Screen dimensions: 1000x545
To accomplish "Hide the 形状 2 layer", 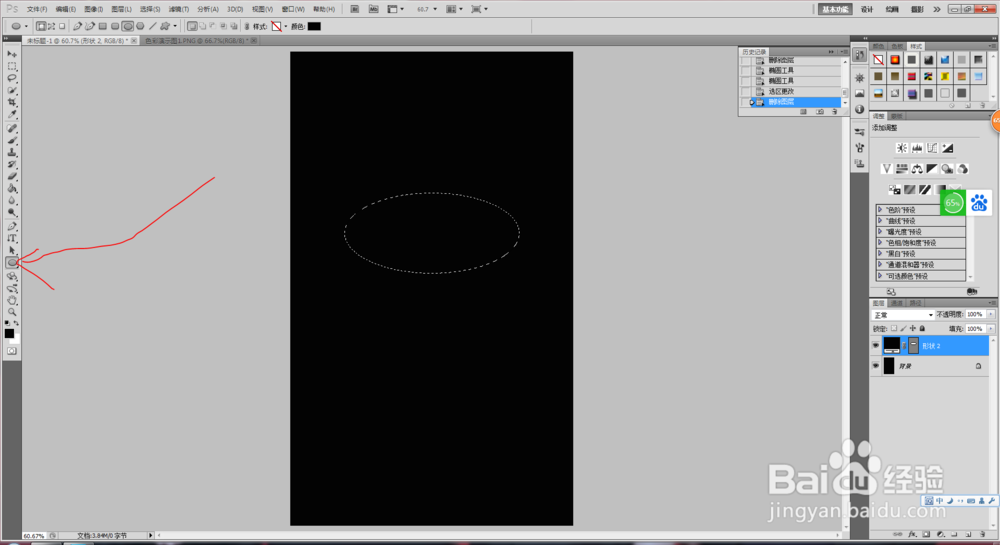I will pos(876,345).
